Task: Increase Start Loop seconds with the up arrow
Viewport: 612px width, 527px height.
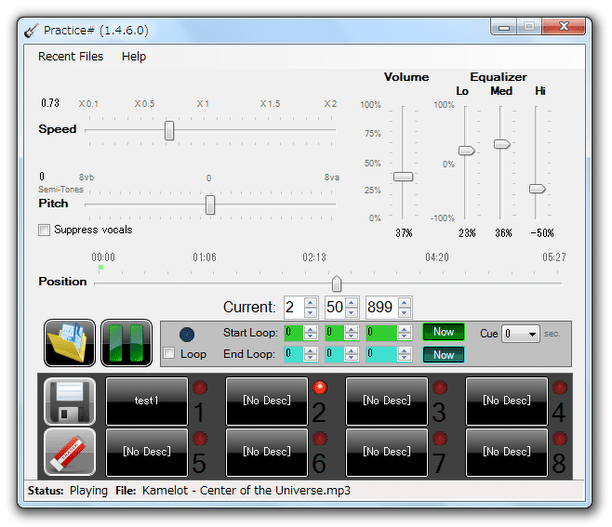Action: [351, 329]
